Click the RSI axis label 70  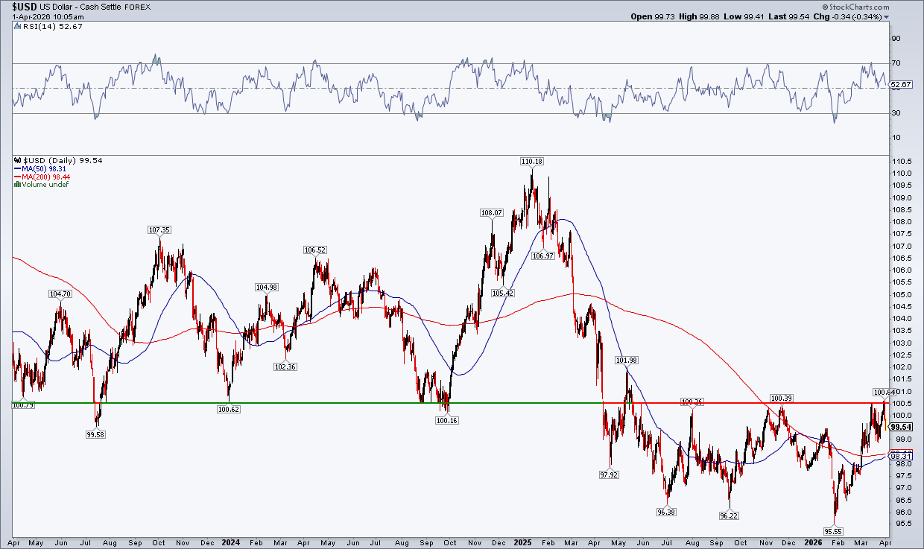pyautogui.click(x=896, y=63)
